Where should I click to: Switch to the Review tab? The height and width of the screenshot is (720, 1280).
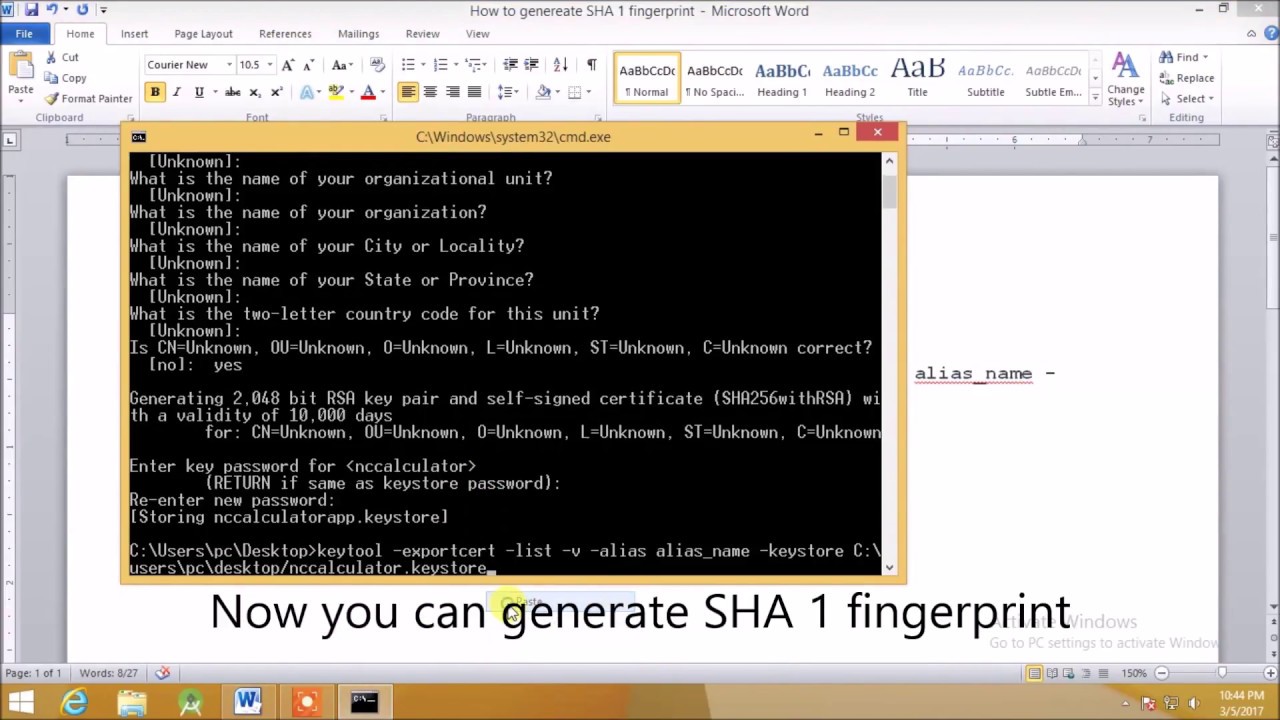(422, 34)
